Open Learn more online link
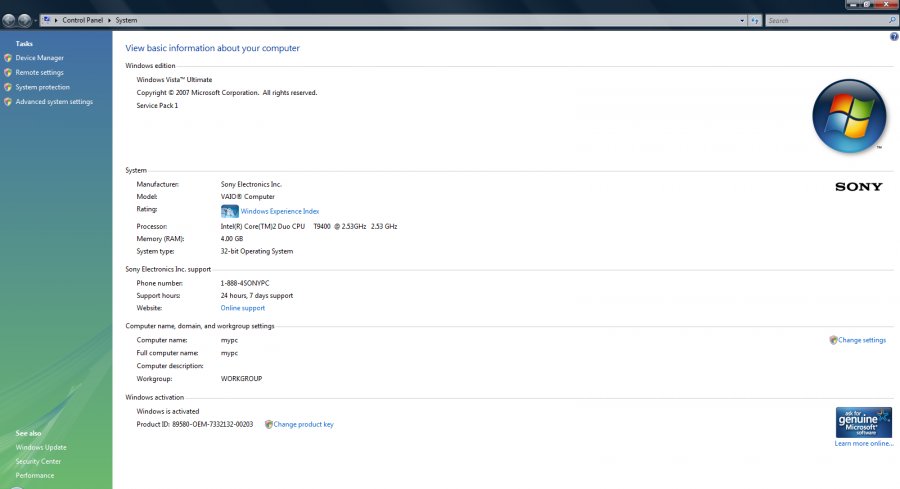 (x=864, y=444)
